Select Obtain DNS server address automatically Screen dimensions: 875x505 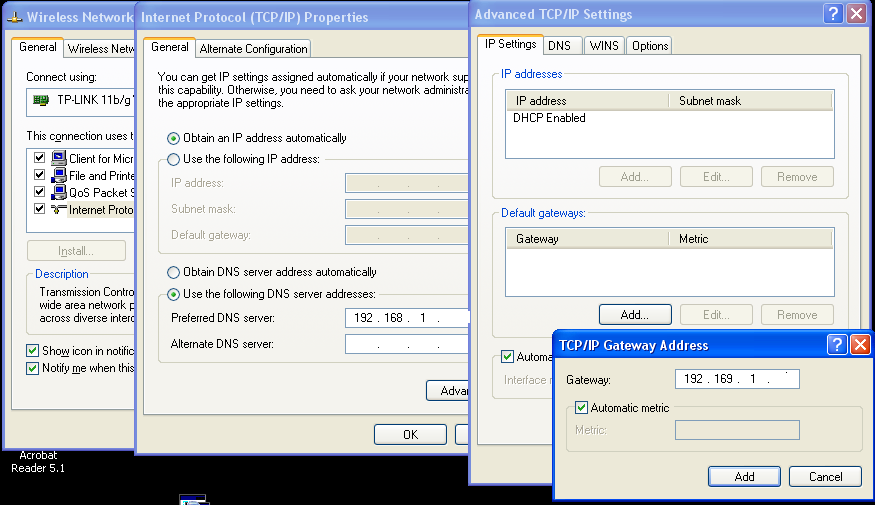click(x=174, y=272)
